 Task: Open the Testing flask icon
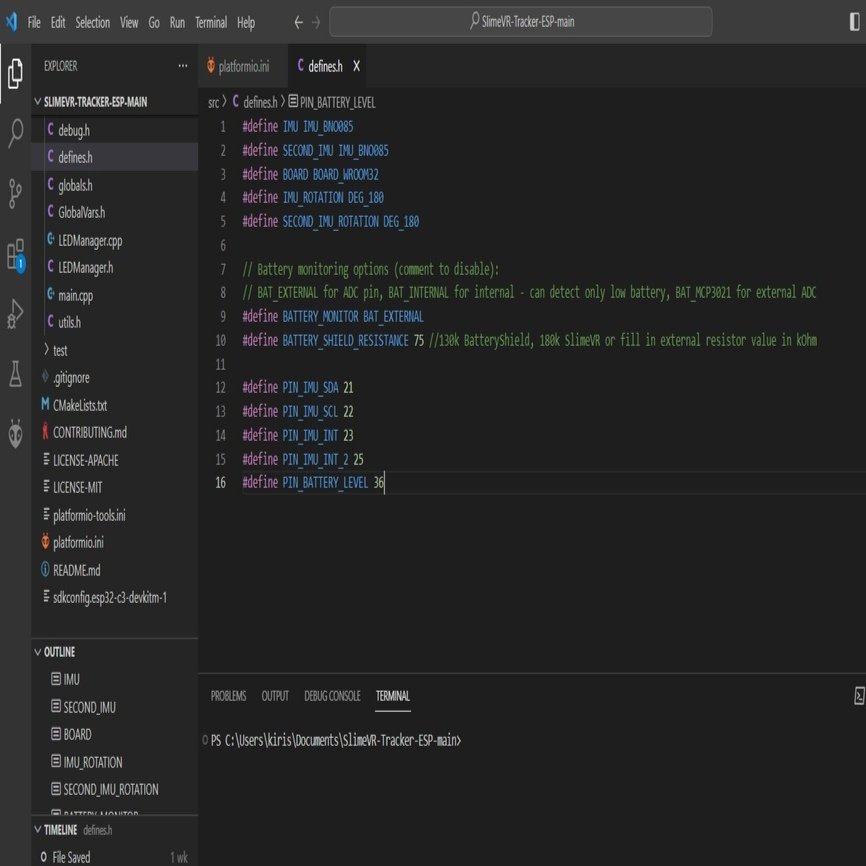(x=15, y=374)
